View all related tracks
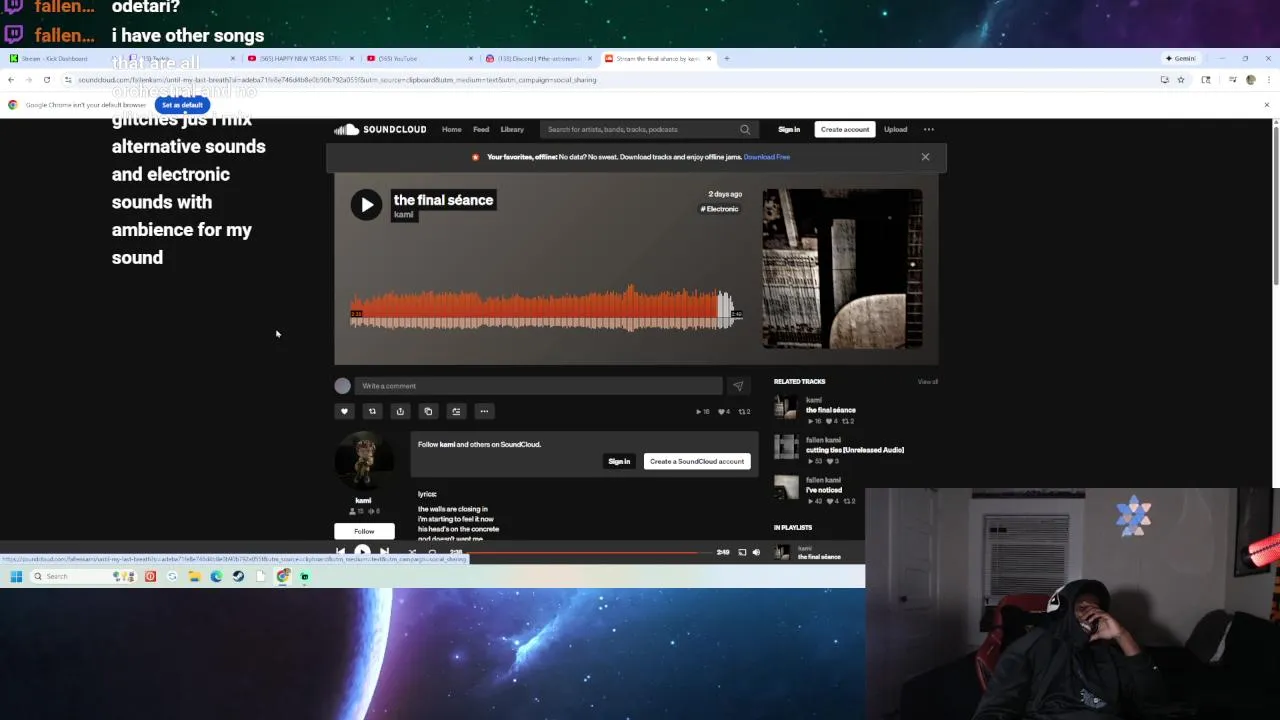 [928, 381]
